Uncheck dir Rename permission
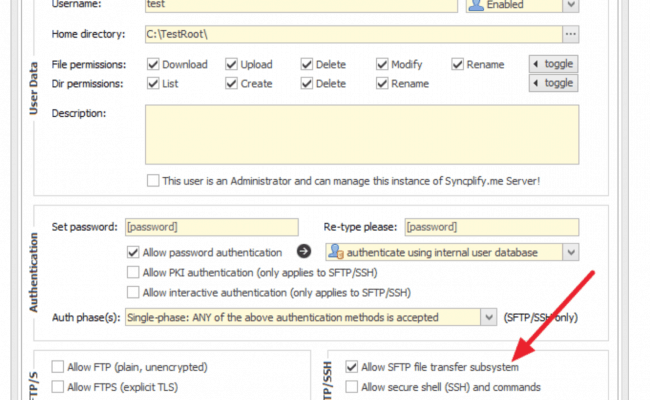The height and width of the screenshot is (400, 650). pos(382,83)
